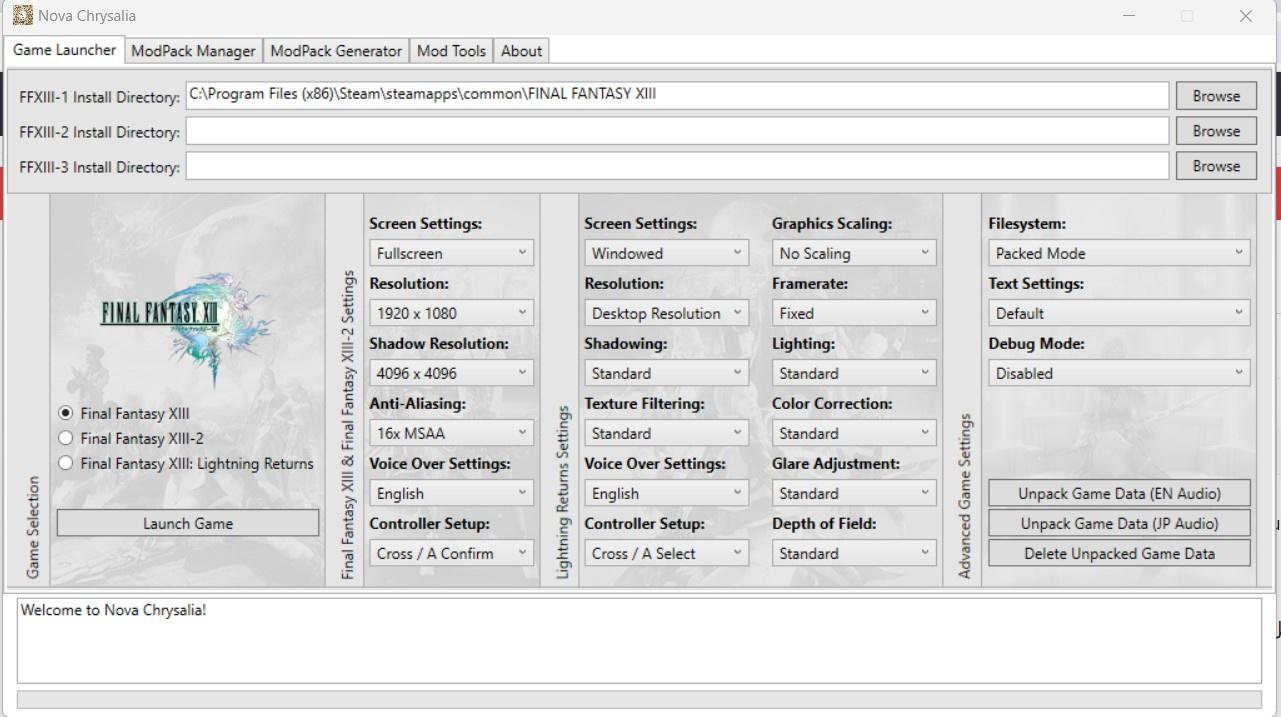This screenshot has height=717, width=1281.
Task: Click Browse for FFXIII-1 Install Directory
Action: [1216, 96]
